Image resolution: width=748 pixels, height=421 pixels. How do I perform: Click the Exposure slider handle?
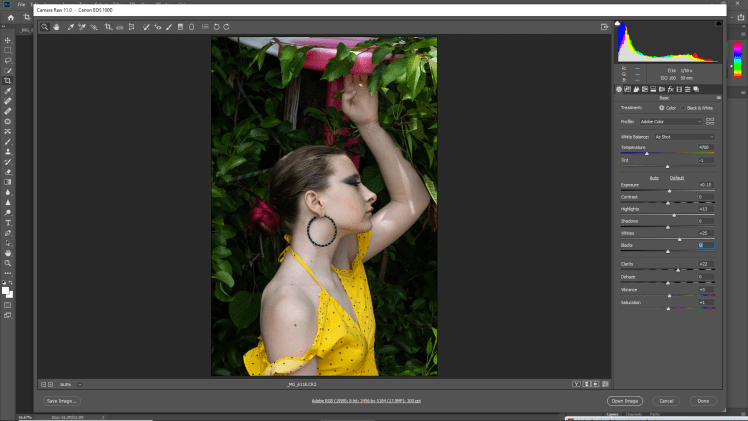pyautogui.click(x=669, y=191)
